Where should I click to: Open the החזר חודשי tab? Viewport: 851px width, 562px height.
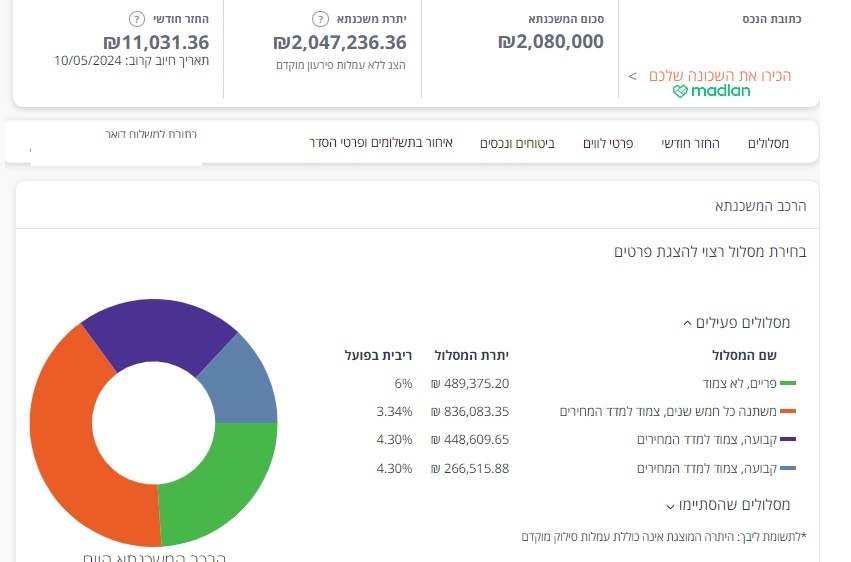click(x=690, y=143)
